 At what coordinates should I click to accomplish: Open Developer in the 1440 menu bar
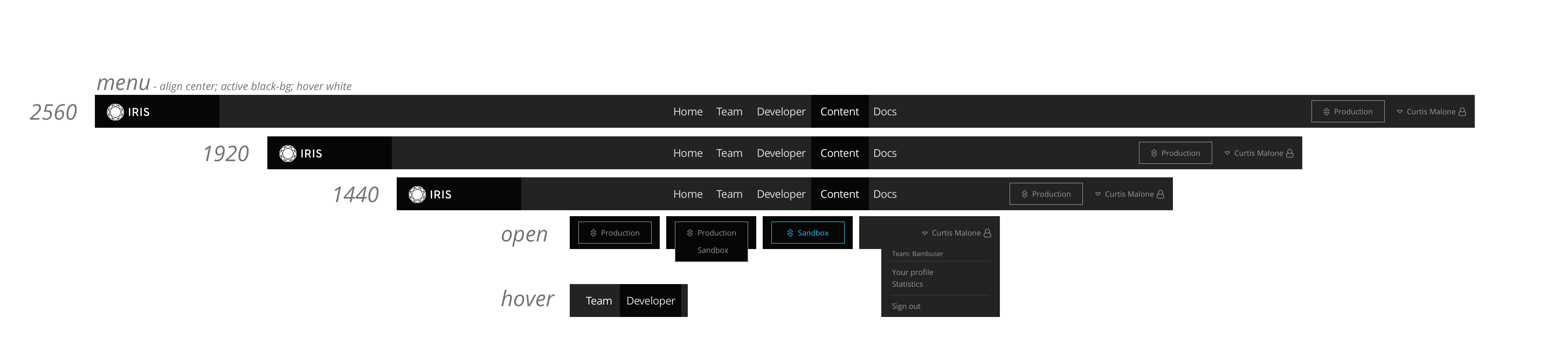781,194
